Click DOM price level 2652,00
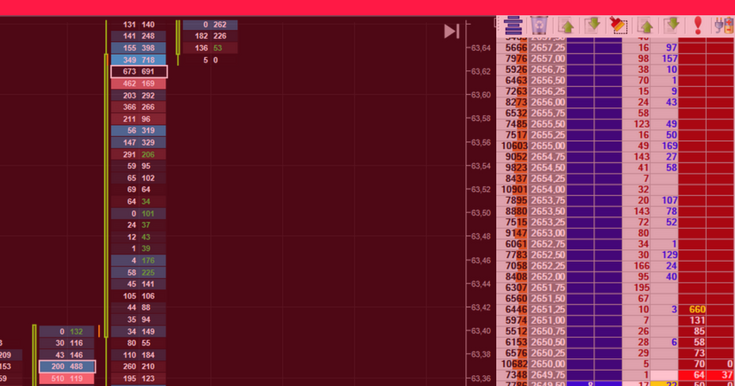Screen dimensions: 735x386 click(x=548, y=277)
